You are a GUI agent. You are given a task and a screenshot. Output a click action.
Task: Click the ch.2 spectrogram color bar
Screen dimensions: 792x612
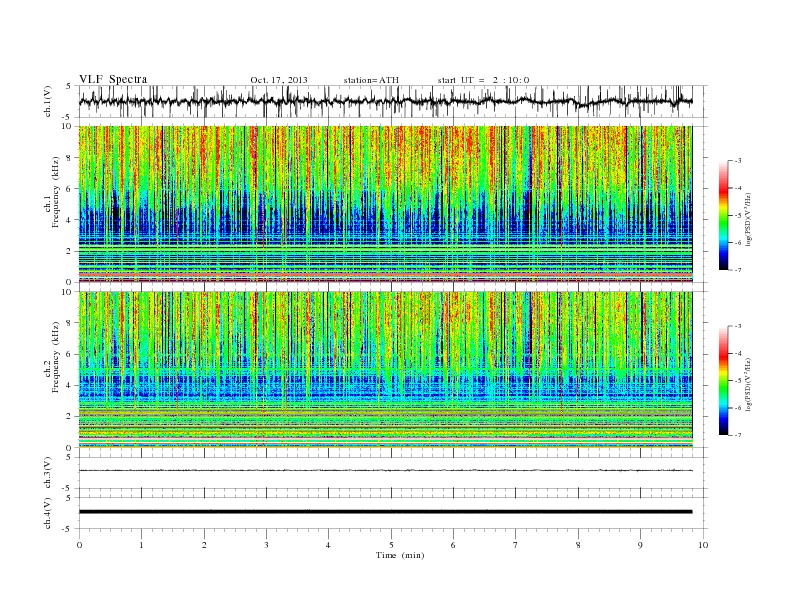point(723,381)
